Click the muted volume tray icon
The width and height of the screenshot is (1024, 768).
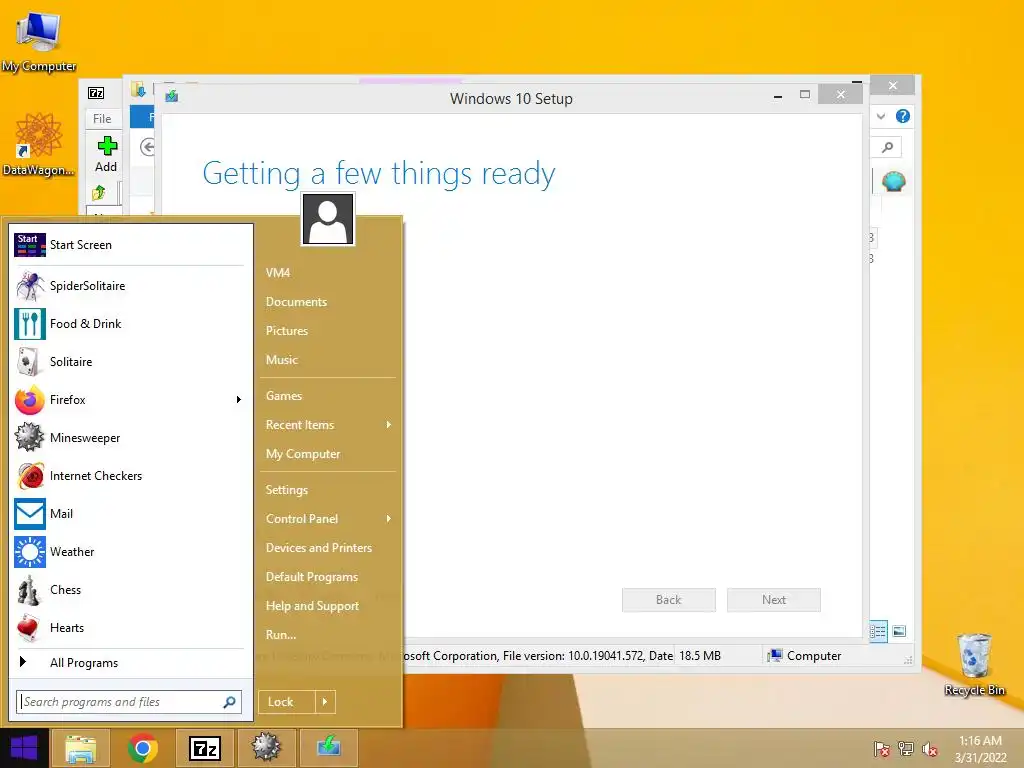930,749
